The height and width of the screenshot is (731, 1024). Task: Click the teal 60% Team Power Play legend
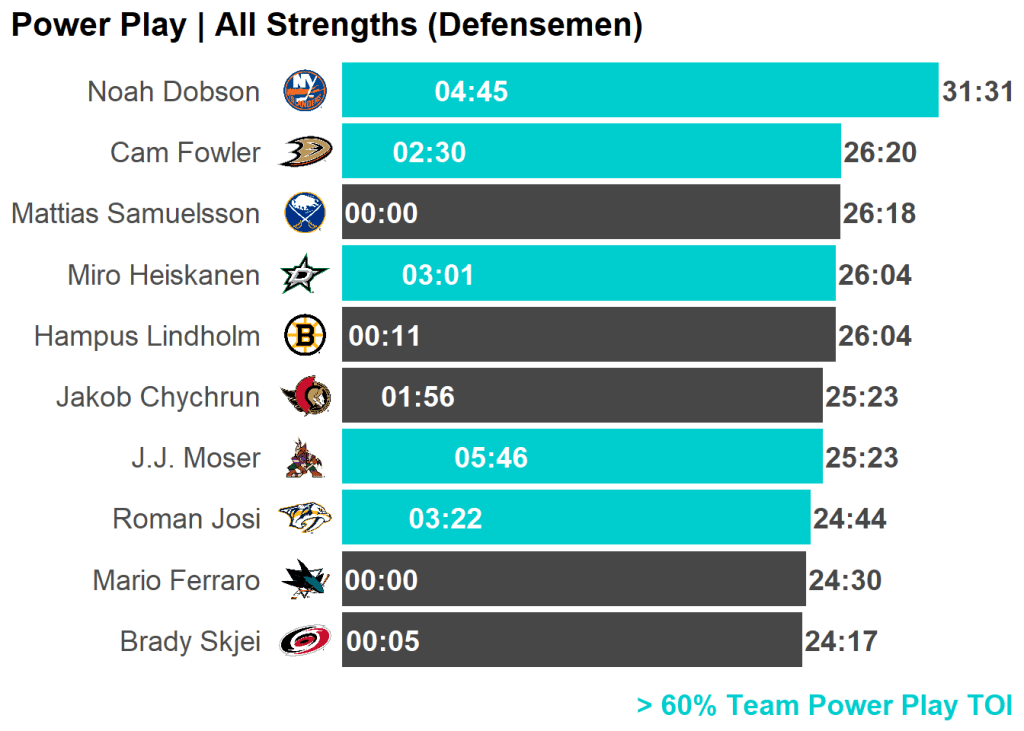pyautogui.click(x=824, y=706)
